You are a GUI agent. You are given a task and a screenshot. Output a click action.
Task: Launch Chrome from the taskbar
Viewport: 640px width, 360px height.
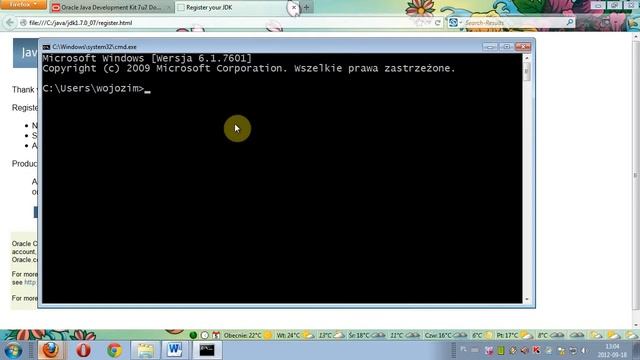[x=114, y=350]
